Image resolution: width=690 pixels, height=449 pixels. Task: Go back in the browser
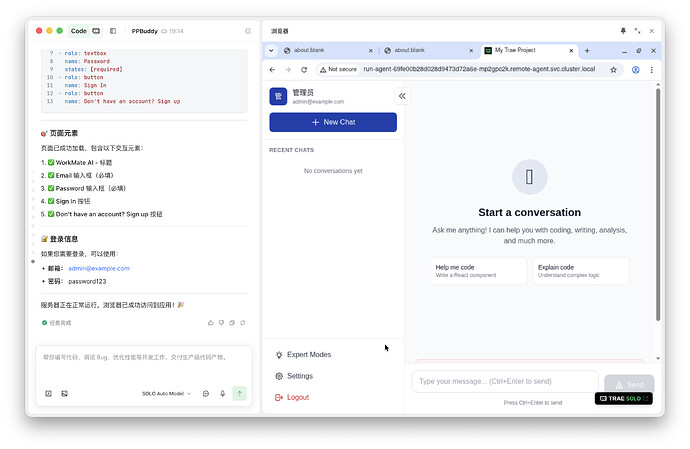tap(272, 70)
